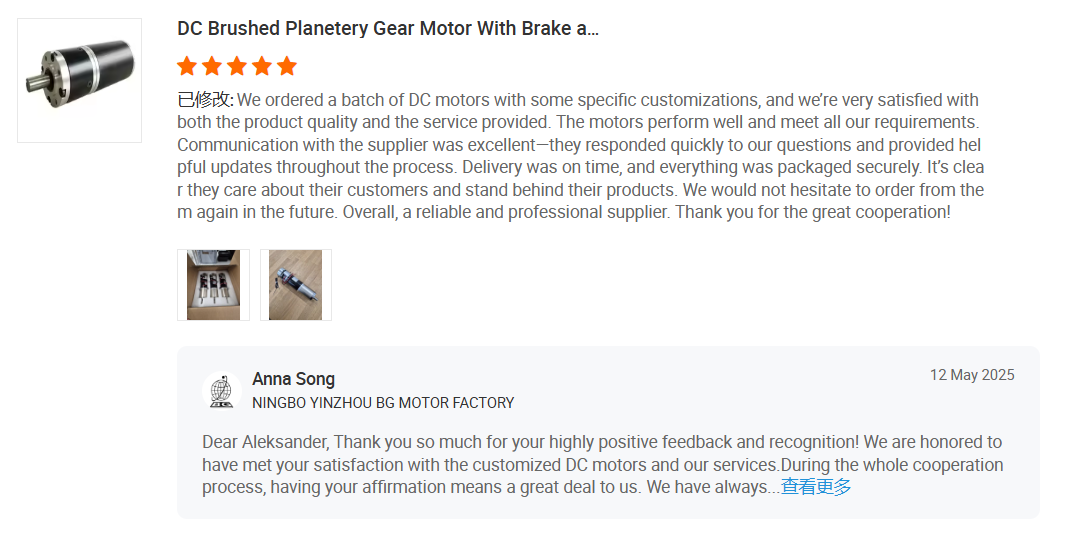Click the first orange rating star

187,66
